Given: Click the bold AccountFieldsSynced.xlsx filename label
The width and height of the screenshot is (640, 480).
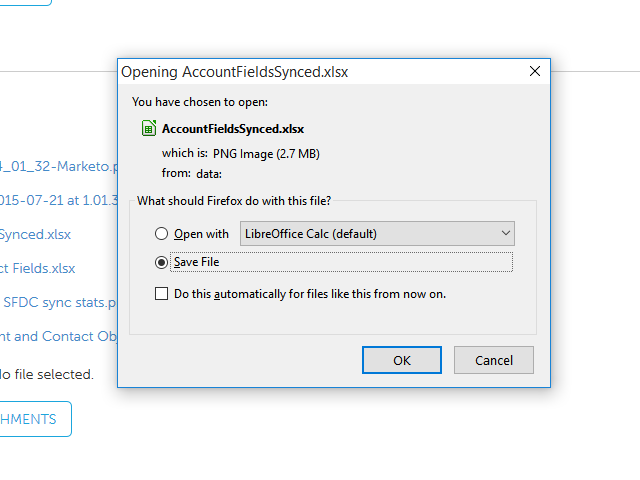Looking at the screenshot, I should 233,128.
